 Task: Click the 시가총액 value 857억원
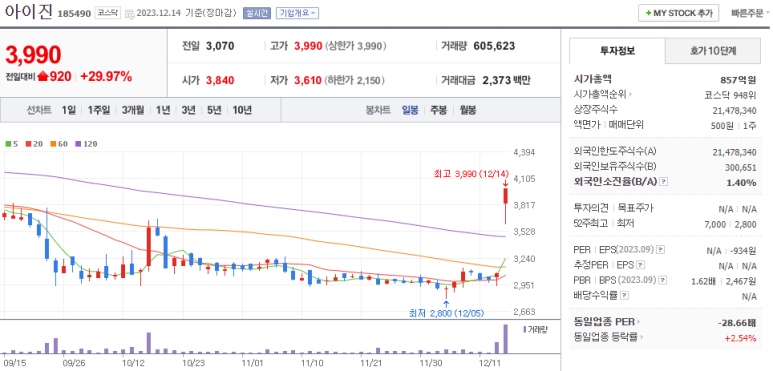738,80
